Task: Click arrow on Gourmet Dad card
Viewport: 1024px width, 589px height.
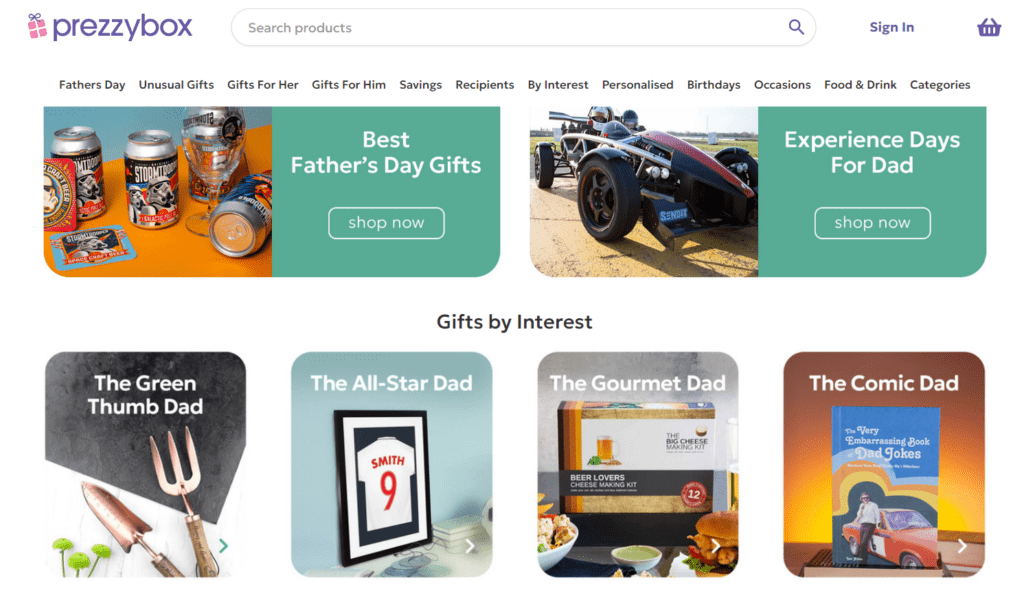Action: tap(716, 546)
